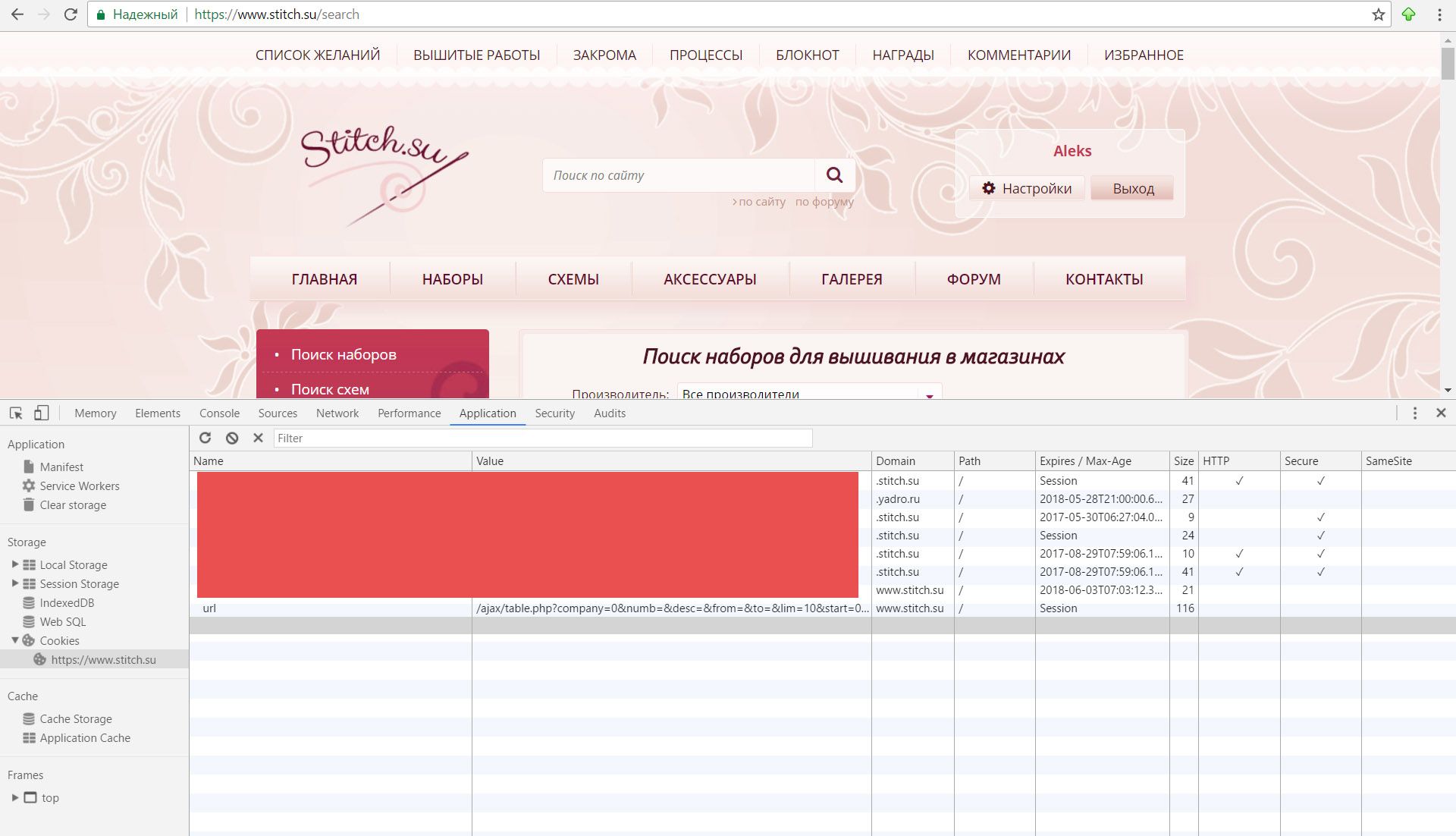The image size is (1456, 836).
Task: Select the url cookie row
Action: point(209,608)
